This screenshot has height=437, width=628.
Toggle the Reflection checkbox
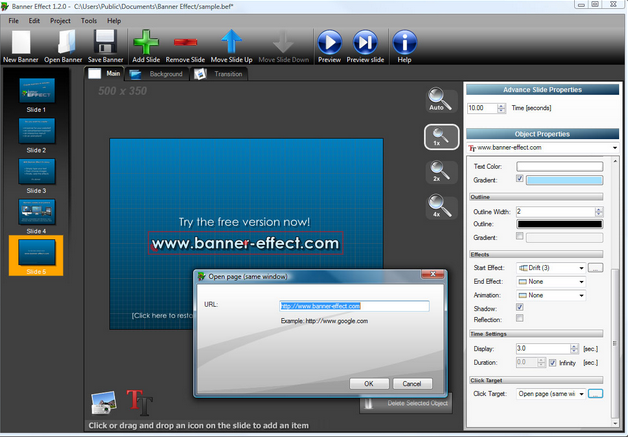(519, 318)
